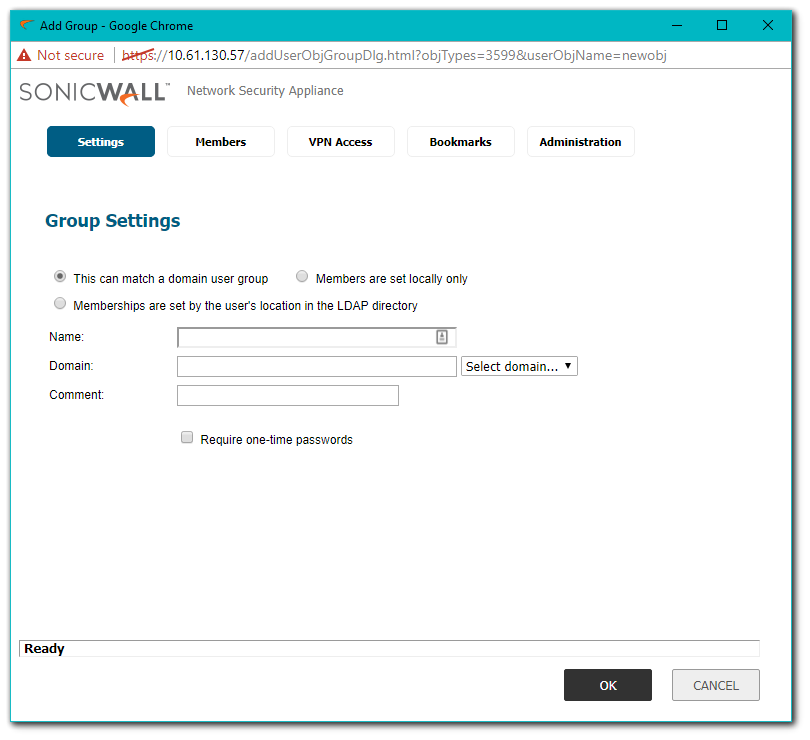Screen dimensions: 810x740
Task: Focus the Name input field
Action: [305, 337]
